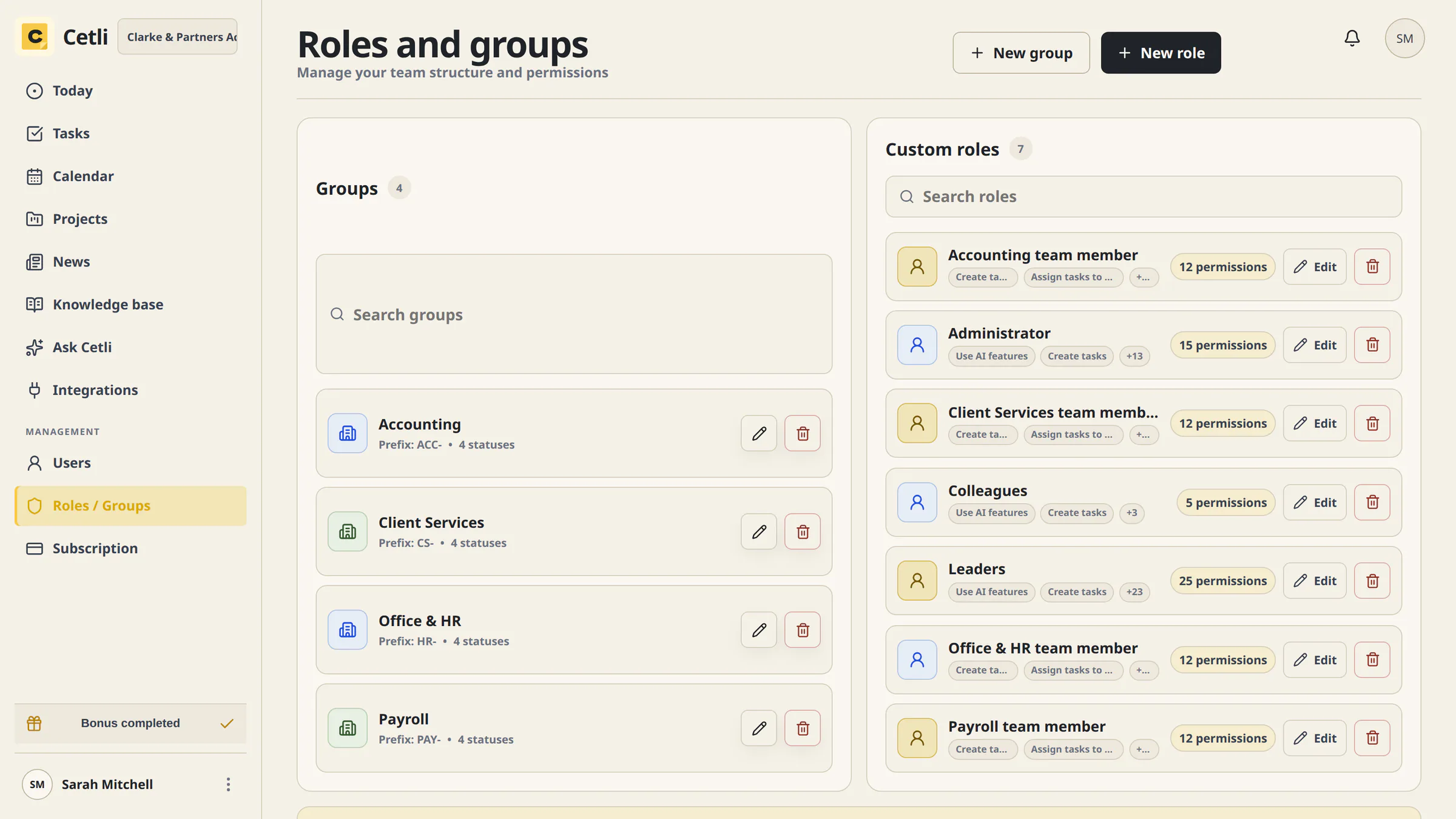Delete the Administrator role

(1372, 345)
